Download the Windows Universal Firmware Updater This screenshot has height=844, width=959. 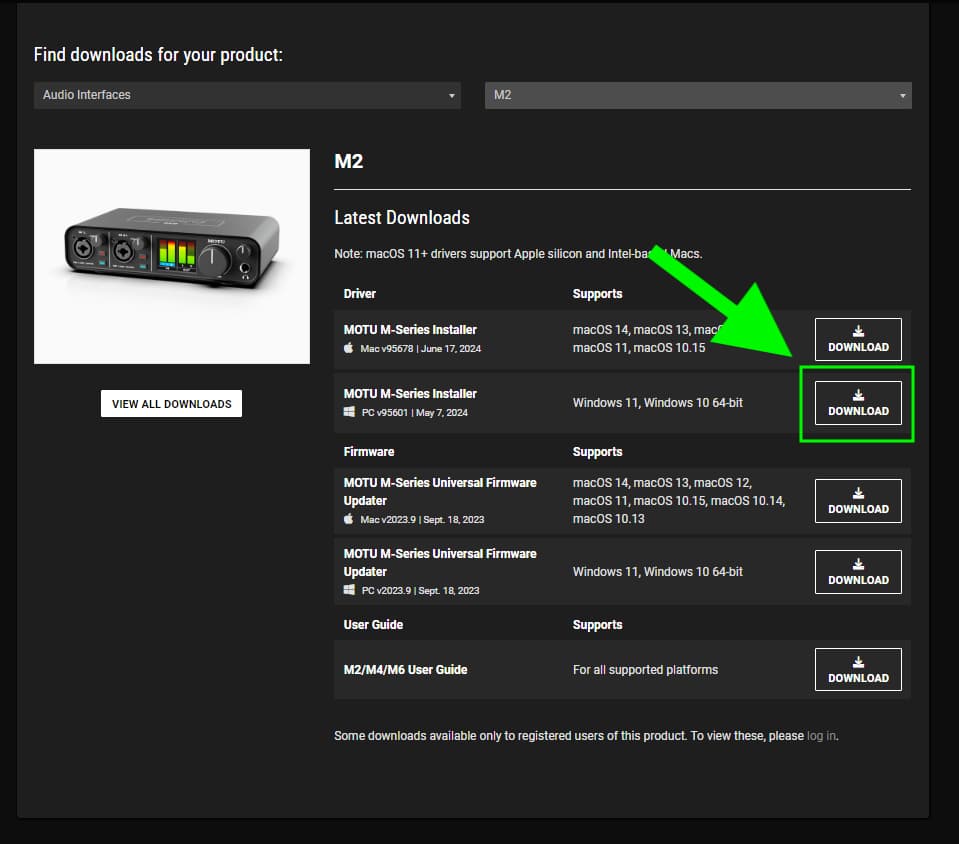coord(858,572)
